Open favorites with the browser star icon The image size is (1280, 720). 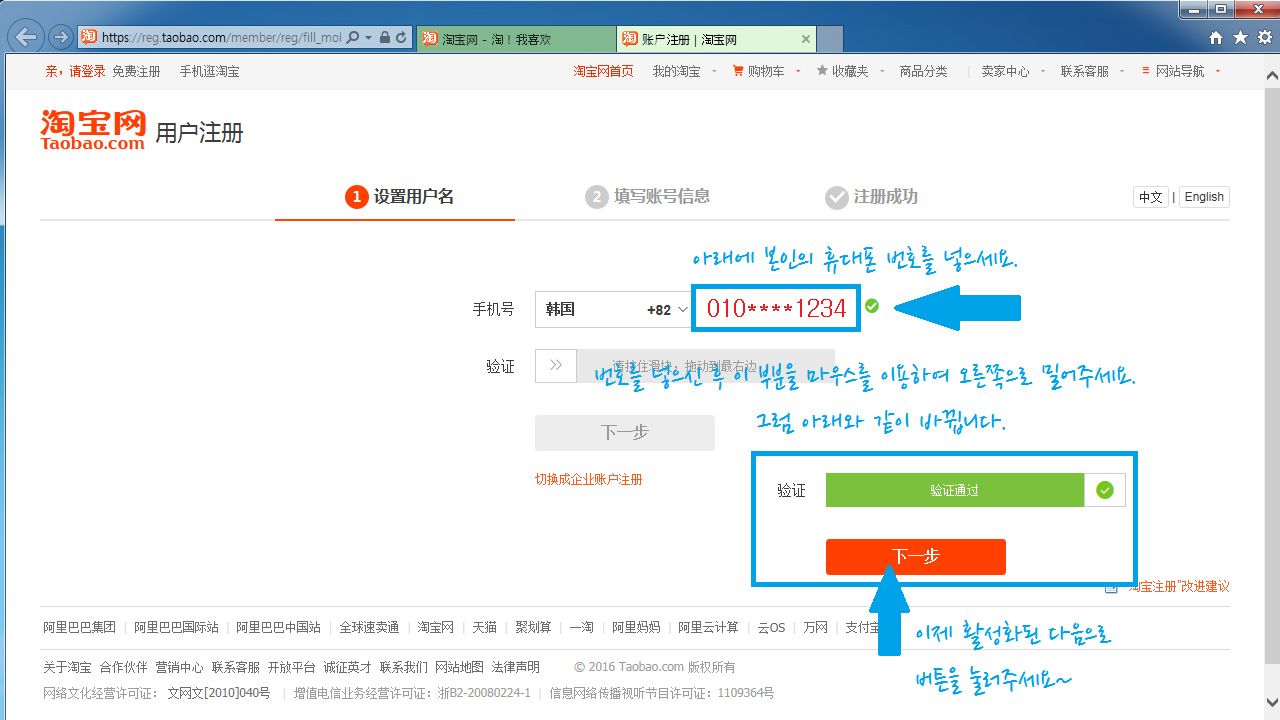[x=1240, y=37]
